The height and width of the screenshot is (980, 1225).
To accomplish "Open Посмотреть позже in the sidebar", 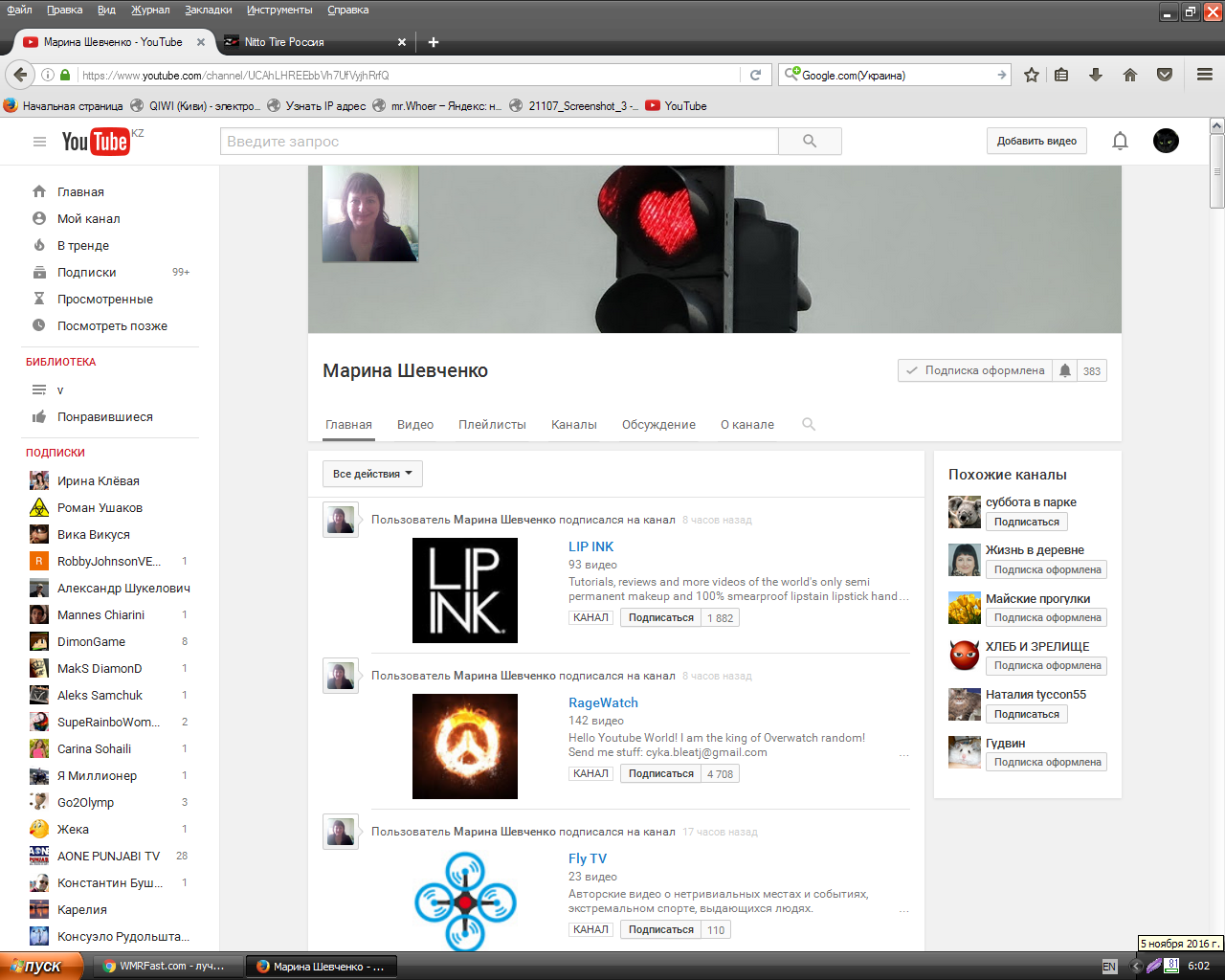I will pos(110,325).
